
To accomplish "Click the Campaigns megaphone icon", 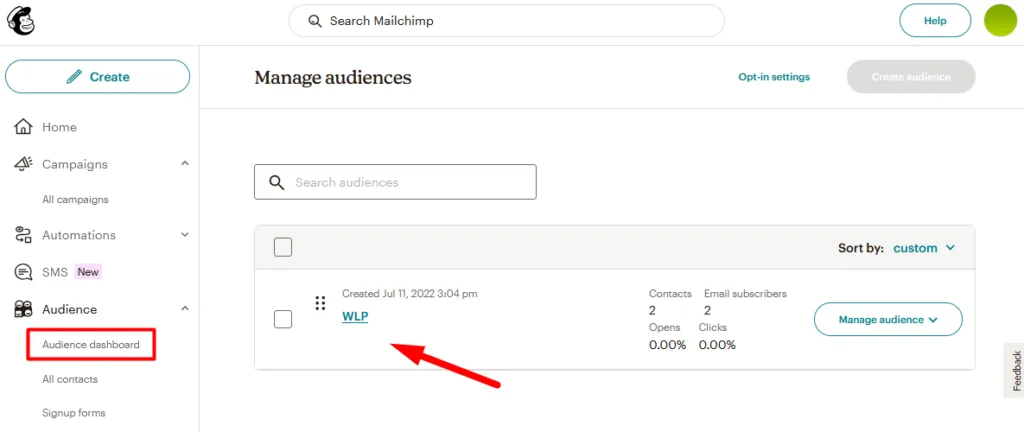I will click(24, 164).
